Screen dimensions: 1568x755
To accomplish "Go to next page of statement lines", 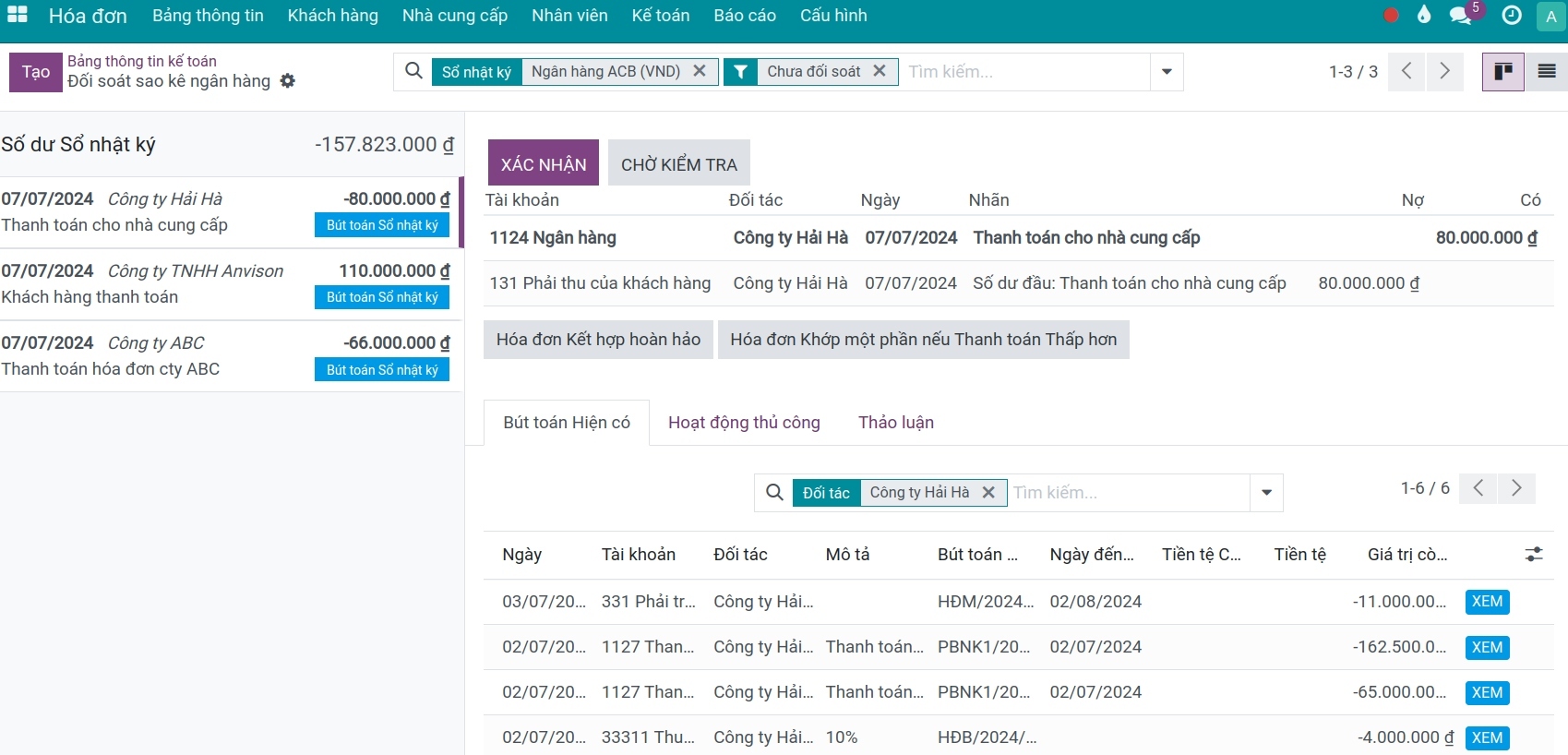I will [x=1445, y=71].
